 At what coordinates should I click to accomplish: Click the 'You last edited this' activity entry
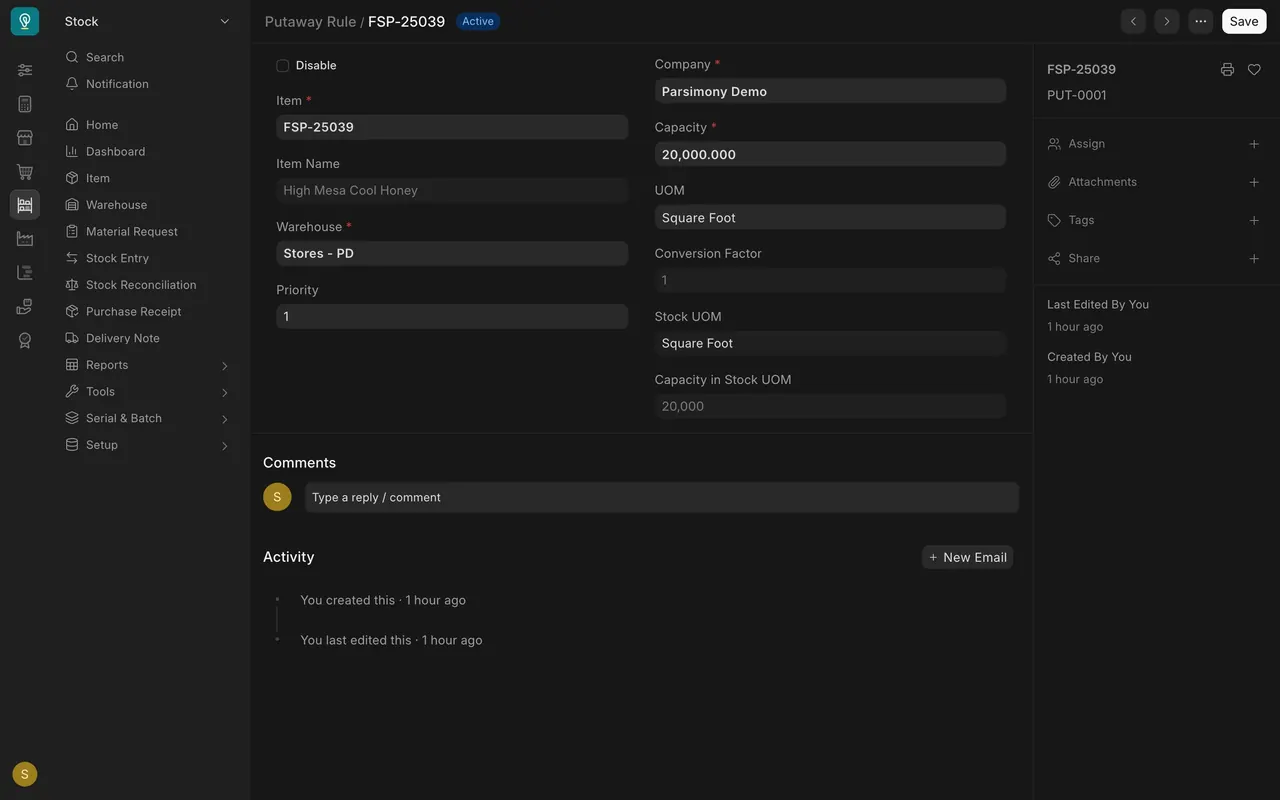tap(391, 640)
